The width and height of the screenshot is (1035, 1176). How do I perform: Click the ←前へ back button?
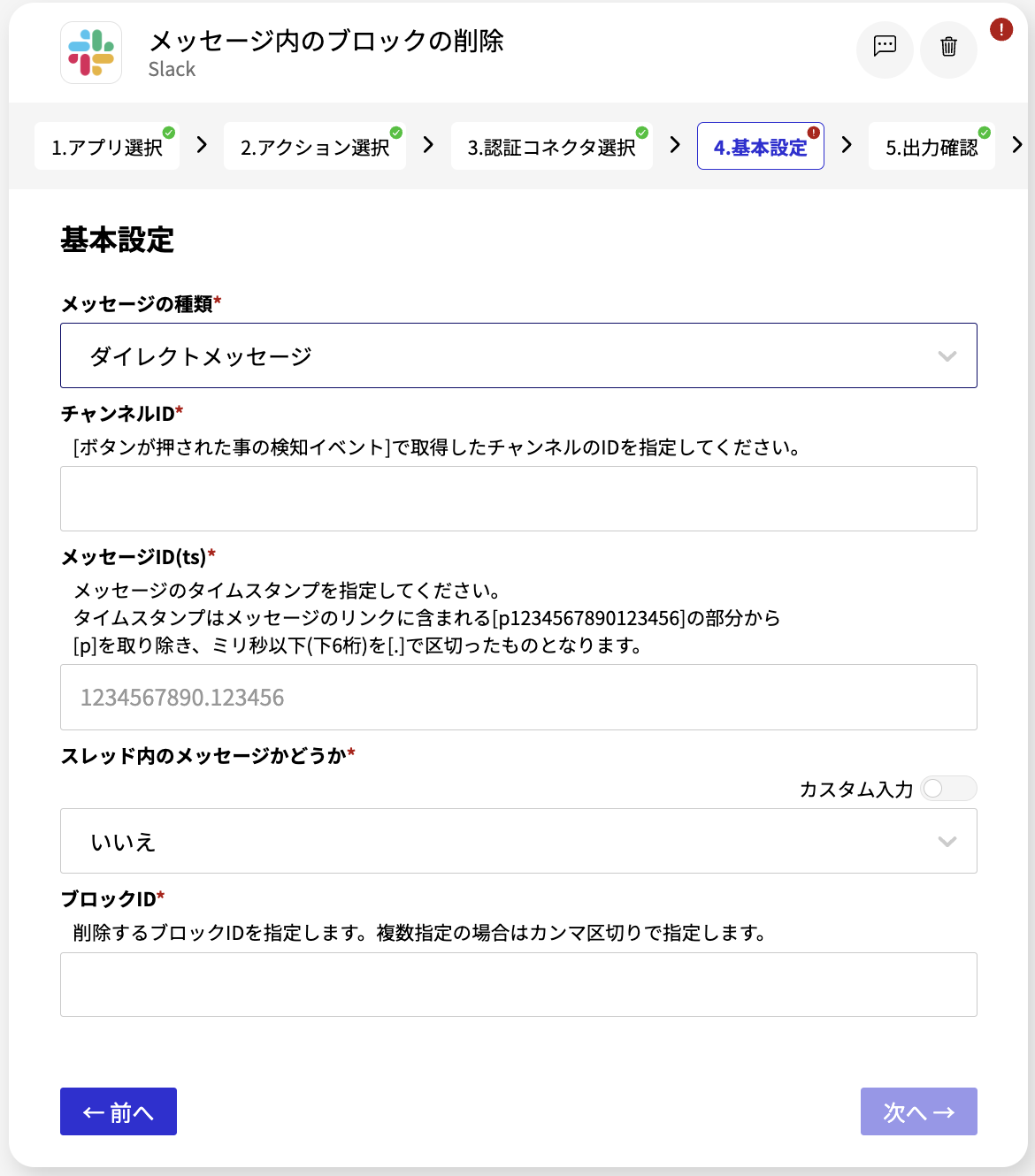119,1111
